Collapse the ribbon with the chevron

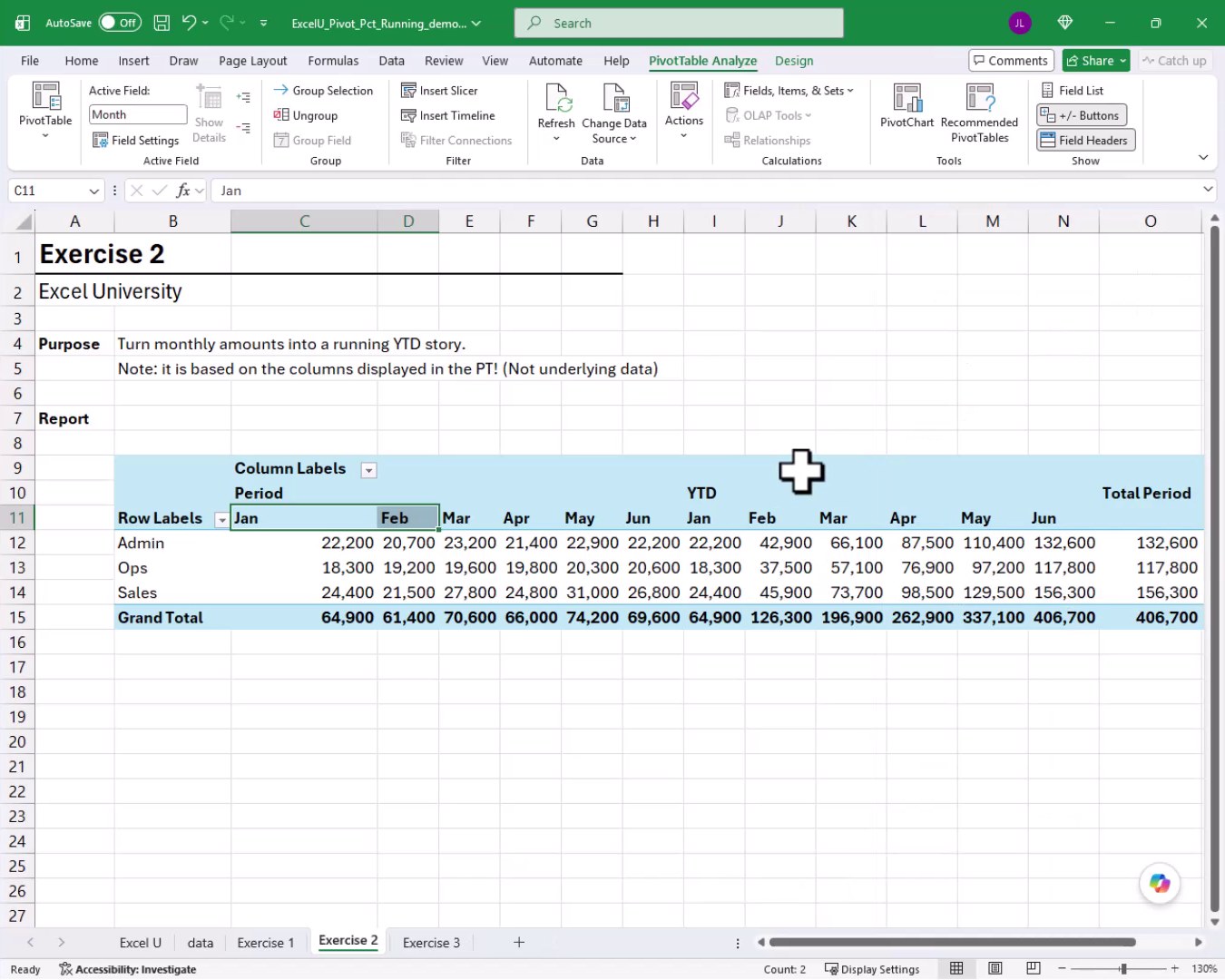click(1203, 157)
